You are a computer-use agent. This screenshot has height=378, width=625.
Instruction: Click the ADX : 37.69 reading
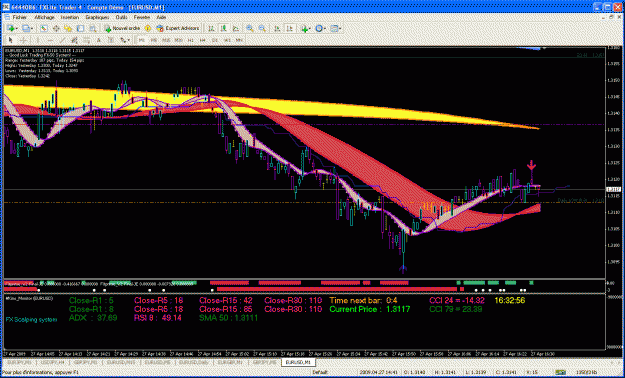(x=93, y=318)
